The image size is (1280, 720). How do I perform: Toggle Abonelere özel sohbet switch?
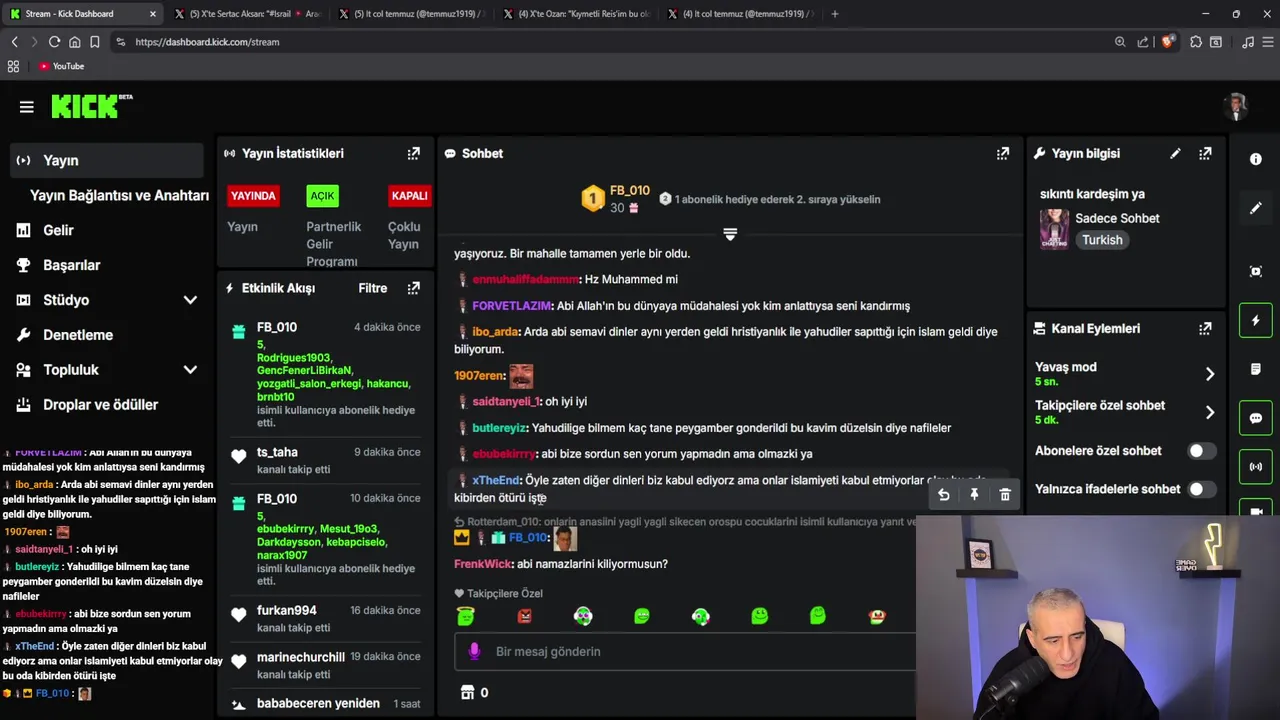coord(1201,451)
